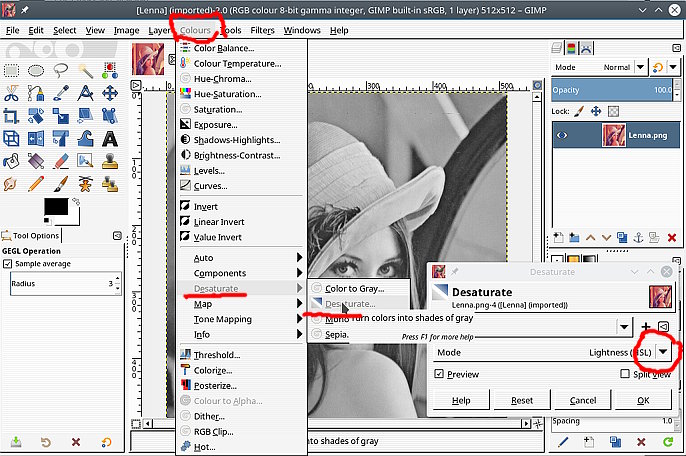Toggle the lock position icon
This screenshot has width=686, height=456.
596,111
